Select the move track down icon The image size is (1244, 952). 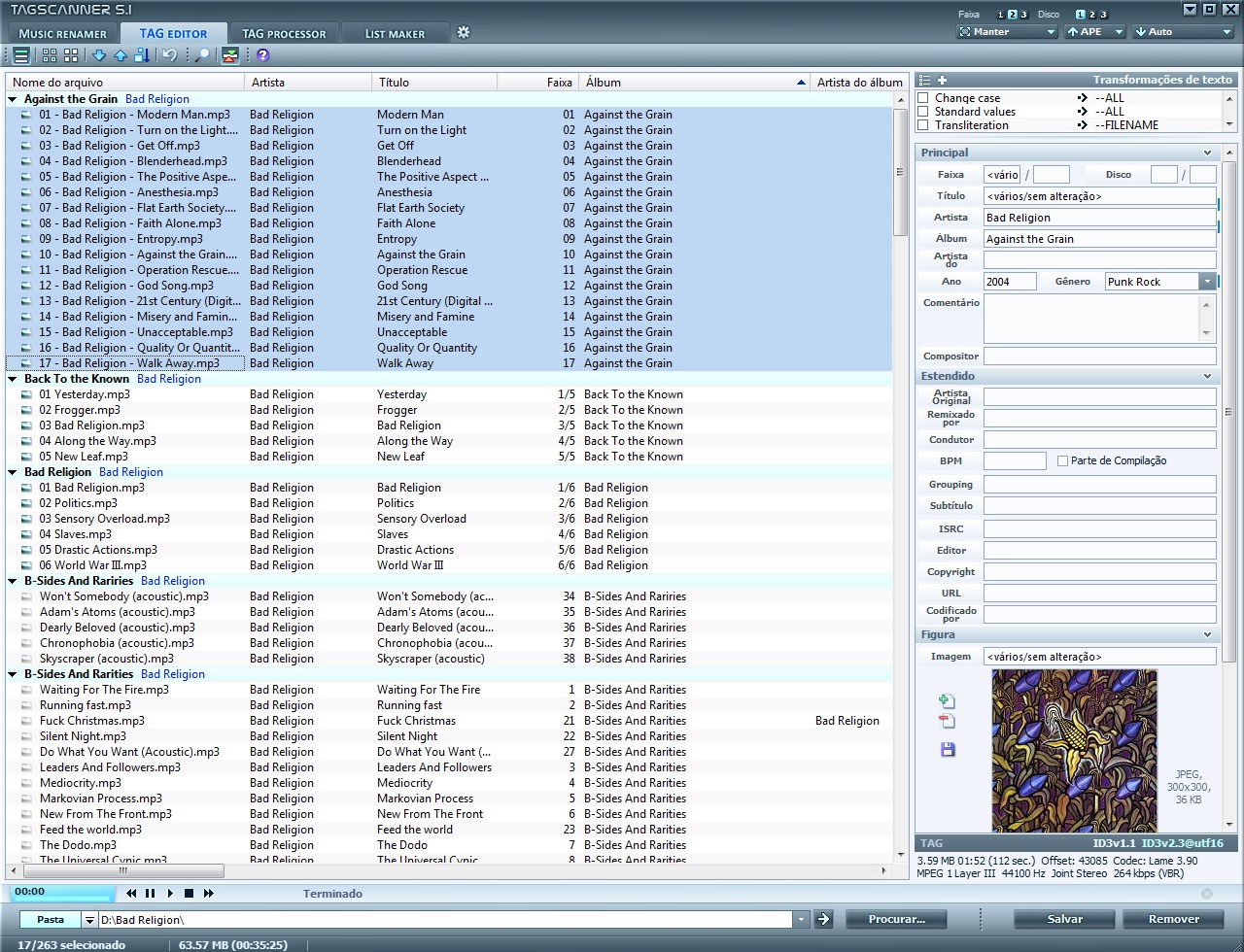[98, 55]
